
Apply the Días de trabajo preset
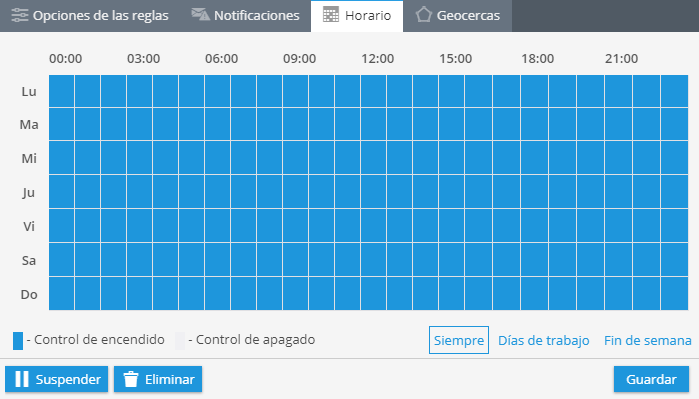click(543, 340)
